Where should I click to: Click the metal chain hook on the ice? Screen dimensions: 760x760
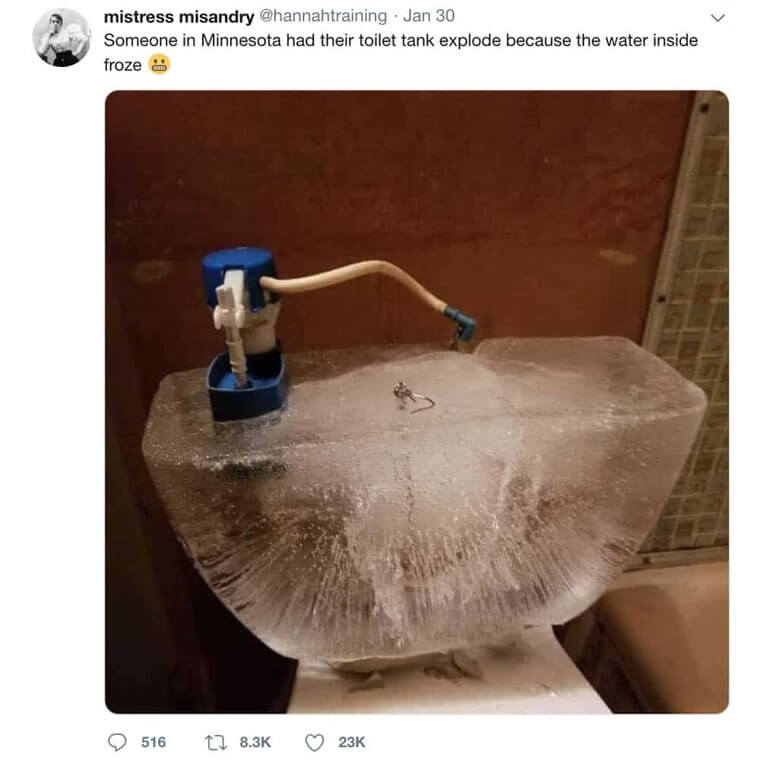[x=413, y=396]
